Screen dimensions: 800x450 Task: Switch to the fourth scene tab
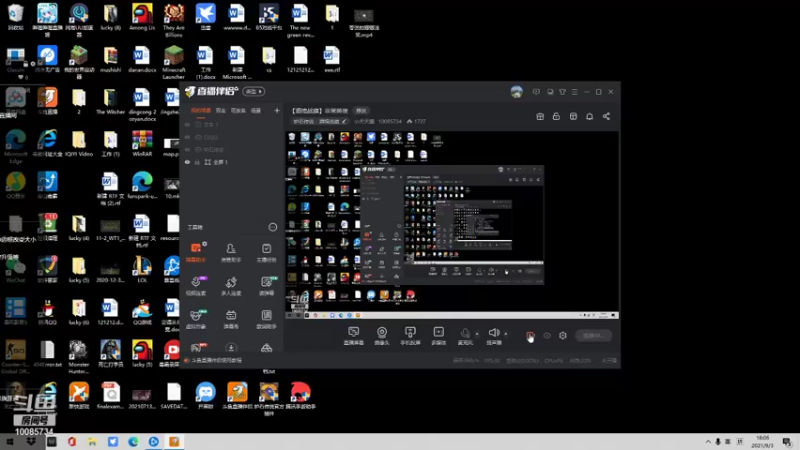pos(256,111)
